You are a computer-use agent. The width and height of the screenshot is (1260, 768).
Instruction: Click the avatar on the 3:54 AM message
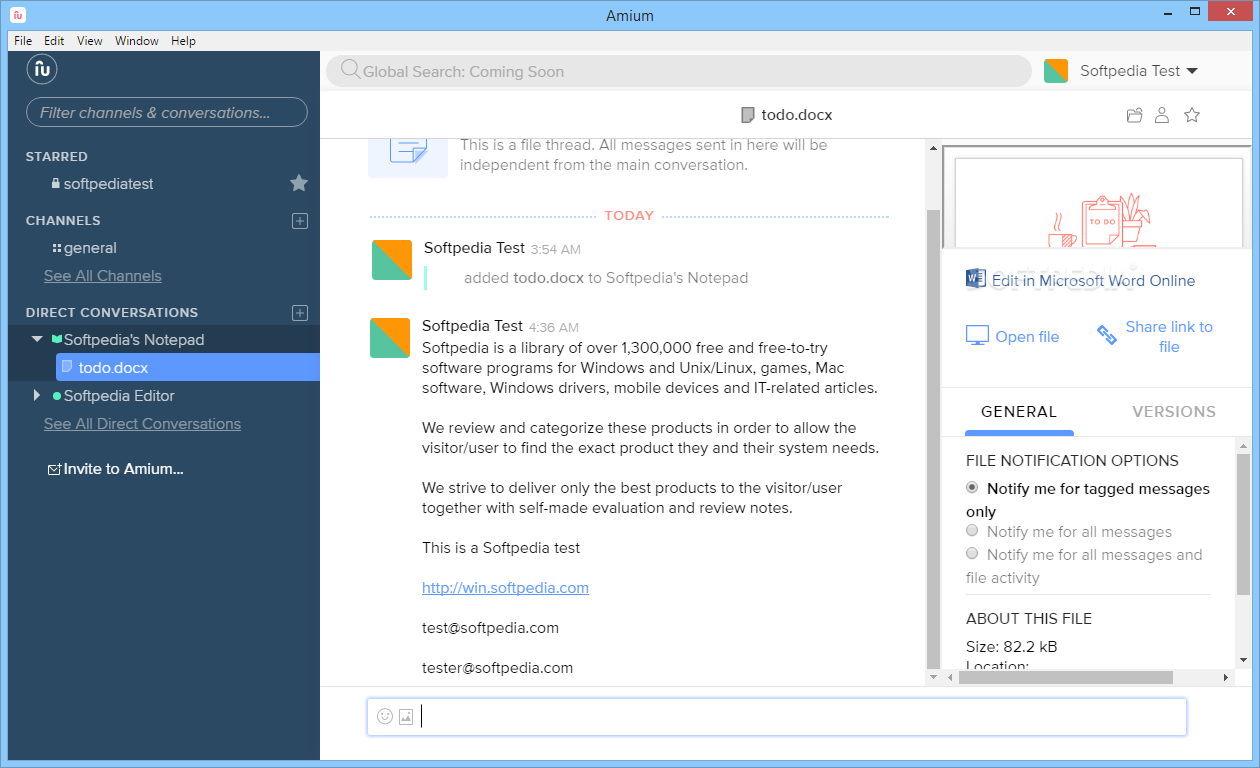[392, 260]
